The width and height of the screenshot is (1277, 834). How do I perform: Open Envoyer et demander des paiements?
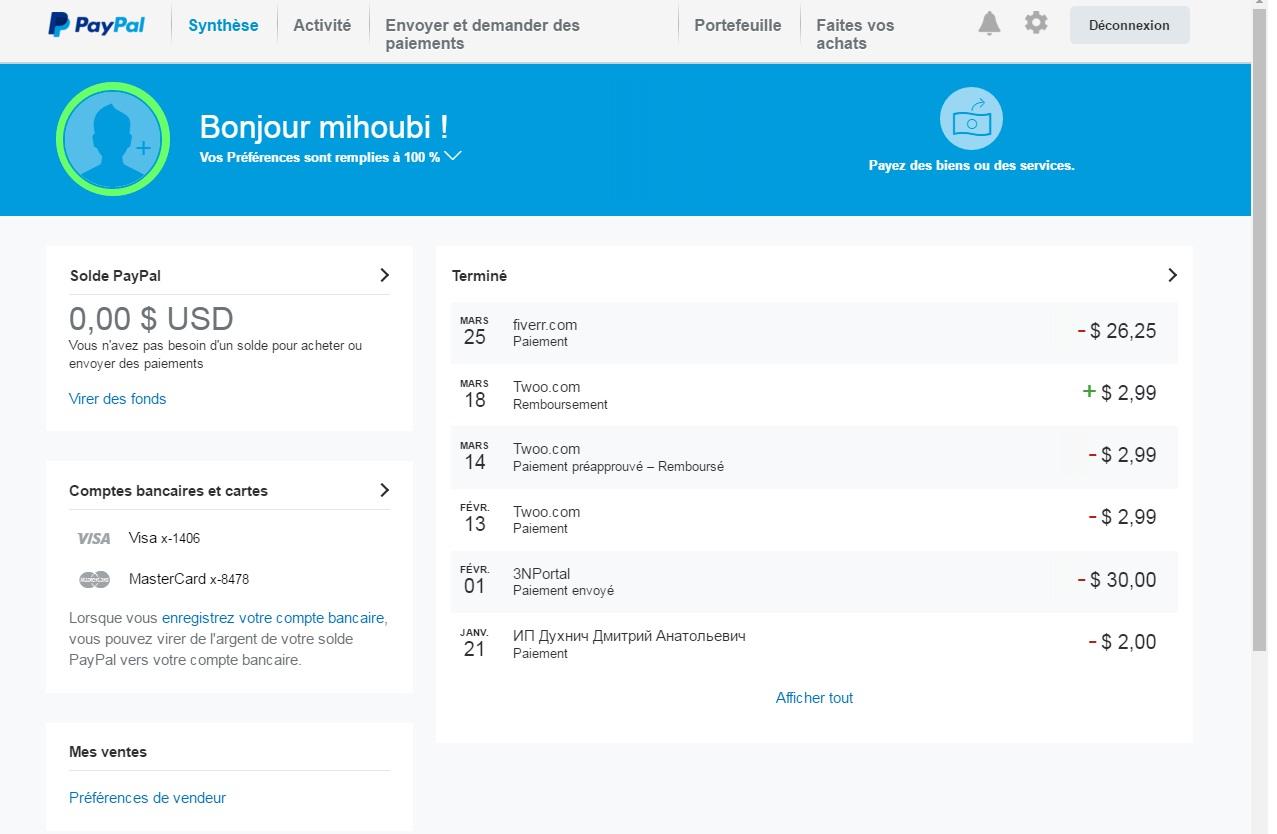tap(482, 34)
